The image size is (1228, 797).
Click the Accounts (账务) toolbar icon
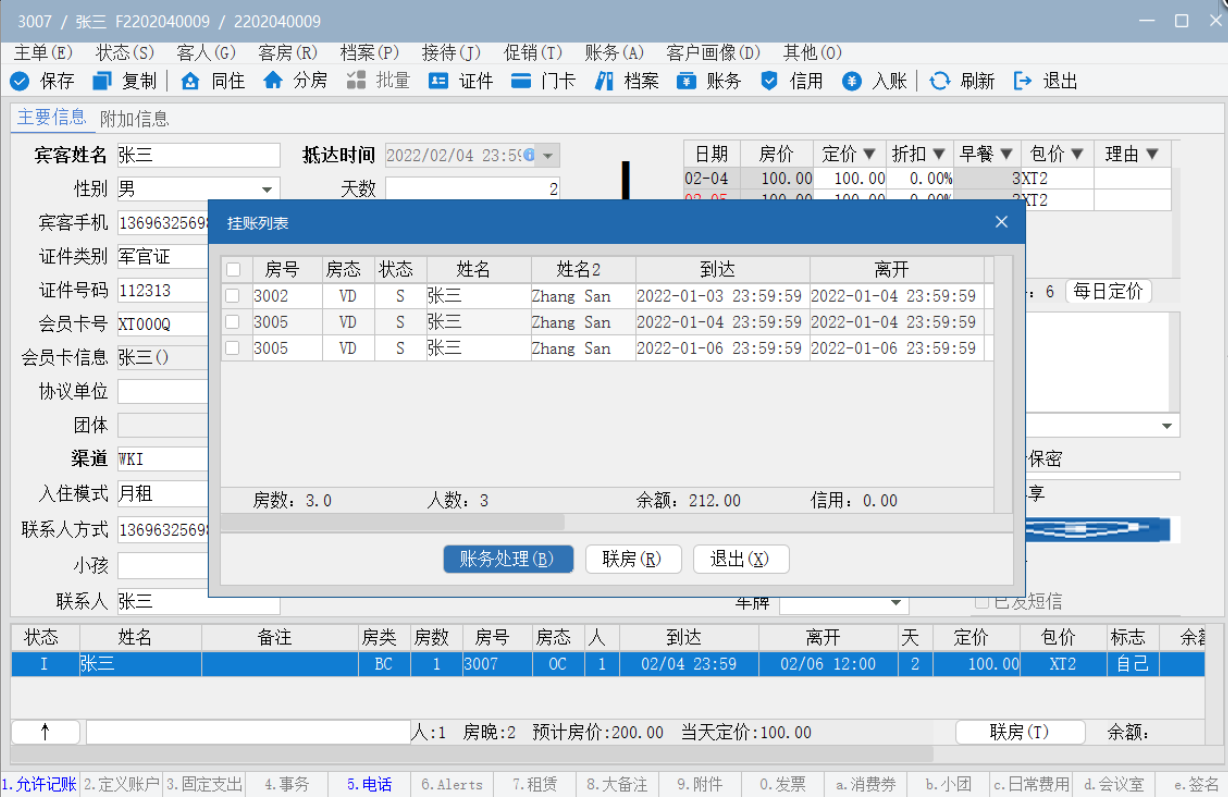[x=686, y=81]
